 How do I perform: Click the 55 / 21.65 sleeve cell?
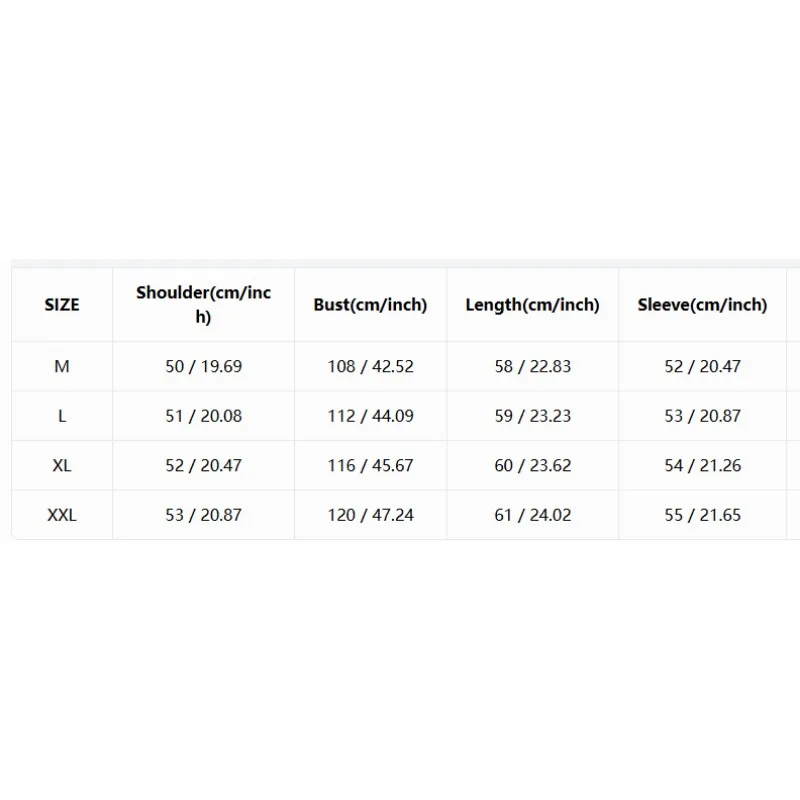click(x=702, y=515)
